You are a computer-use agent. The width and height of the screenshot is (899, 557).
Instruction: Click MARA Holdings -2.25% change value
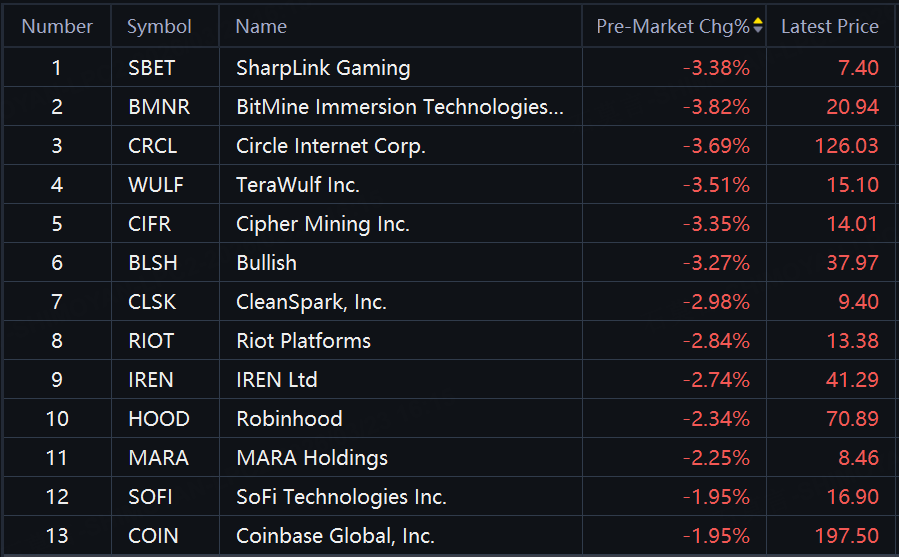coord(716,458)
